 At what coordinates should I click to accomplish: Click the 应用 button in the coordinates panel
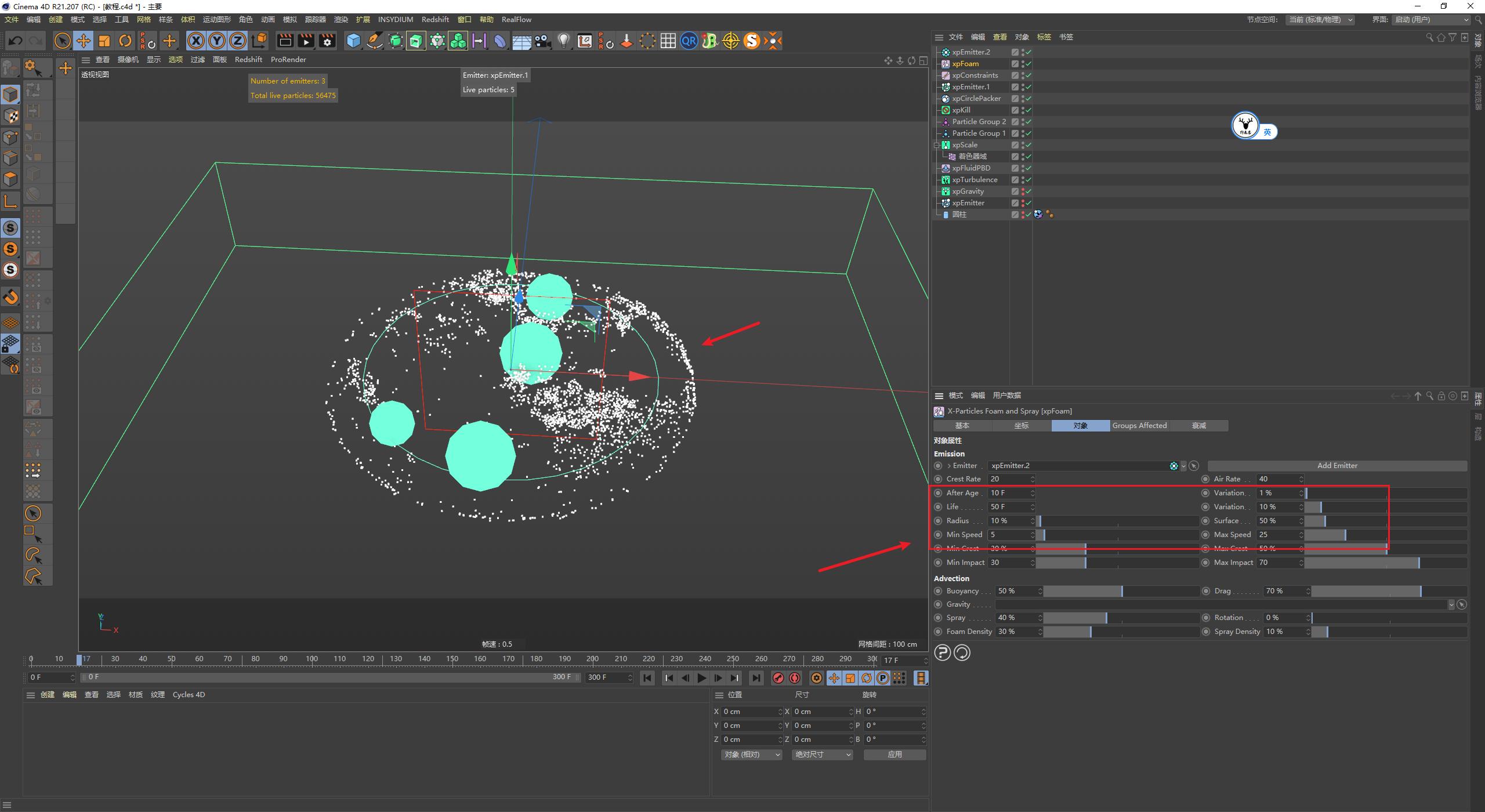click(x=894, y=754)
